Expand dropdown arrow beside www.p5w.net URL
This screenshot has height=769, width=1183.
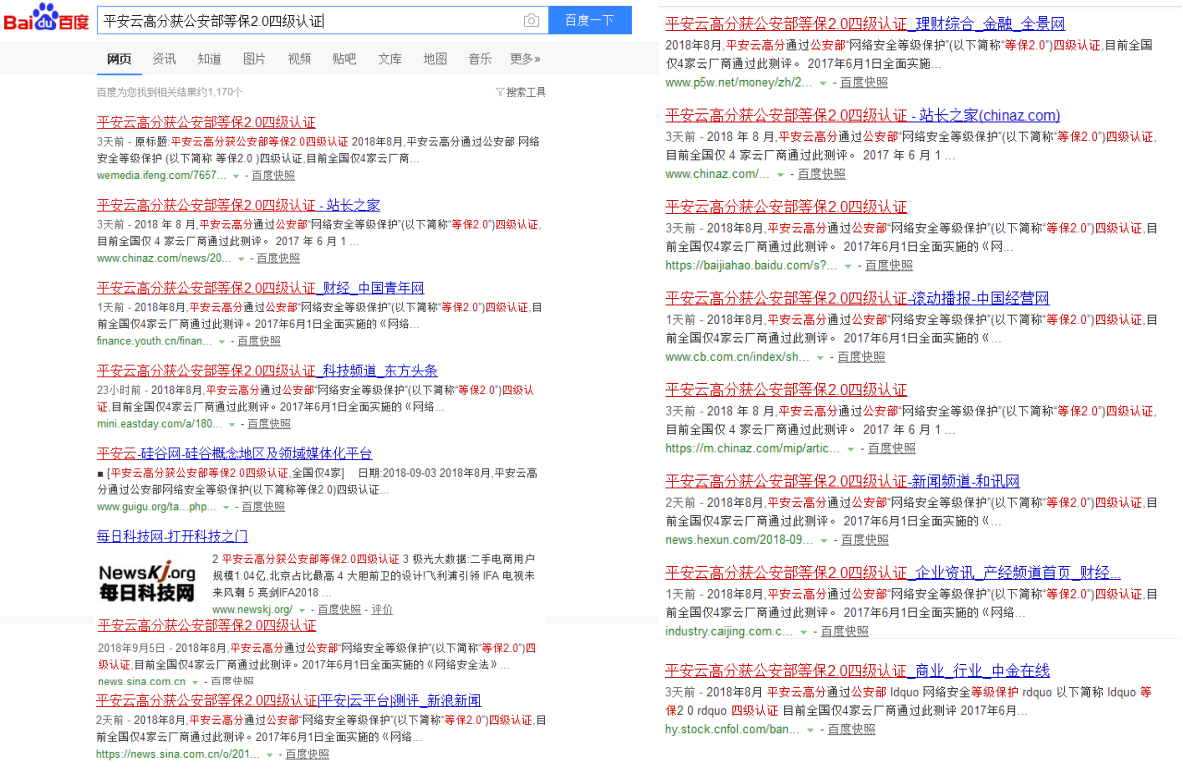point(823,84)
